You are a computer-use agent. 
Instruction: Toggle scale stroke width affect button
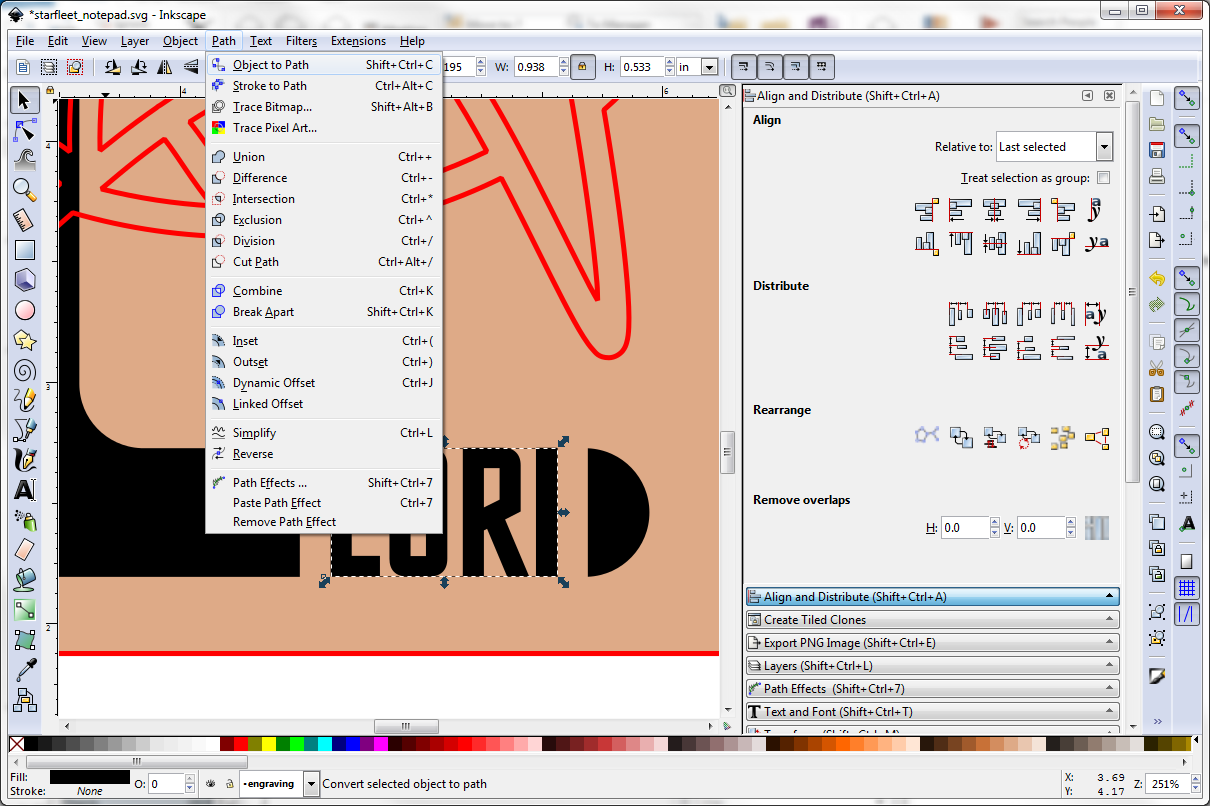pos(742,67)
